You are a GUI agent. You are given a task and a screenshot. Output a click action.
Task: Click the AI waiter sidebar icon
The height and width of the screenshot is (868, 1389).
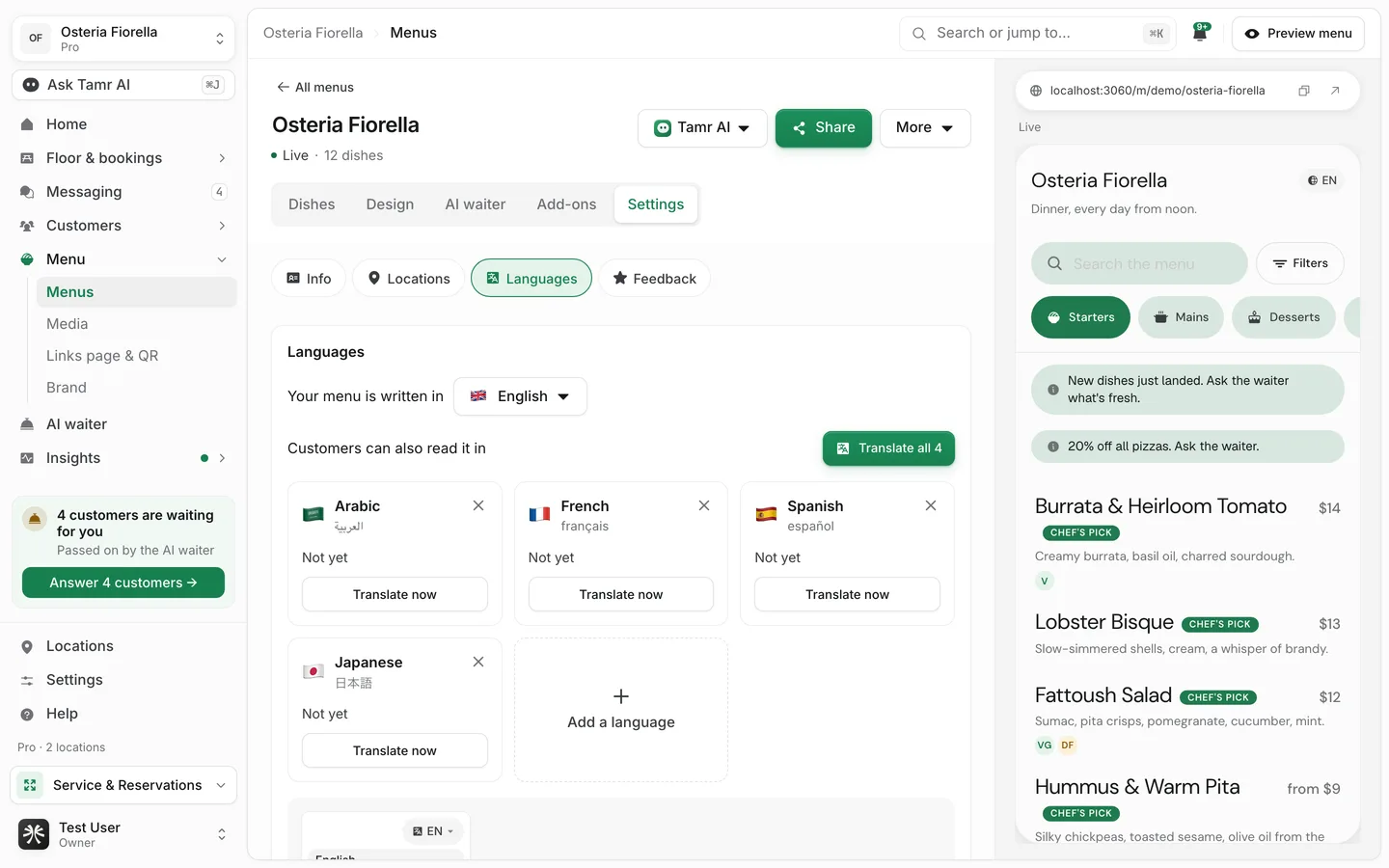click(27, 424)
